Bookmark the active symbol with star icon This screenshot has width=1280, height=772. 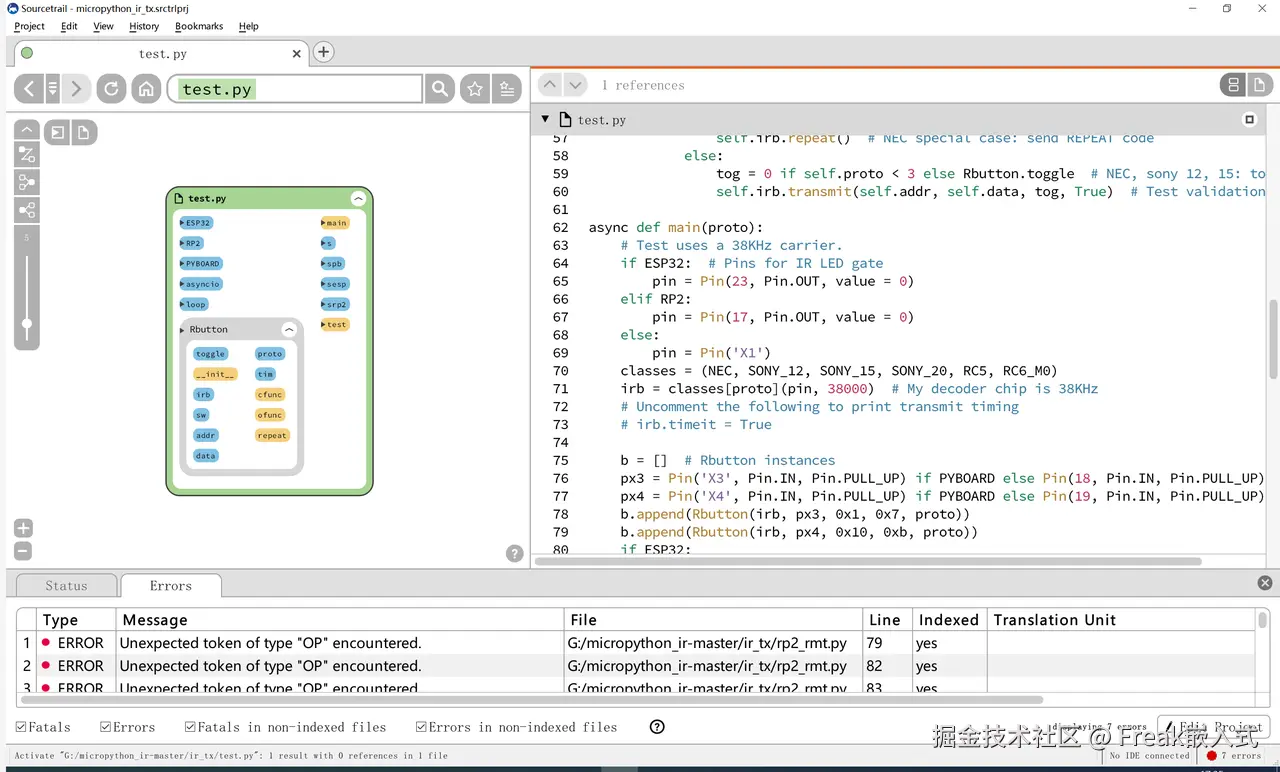[x=475, y=89]
